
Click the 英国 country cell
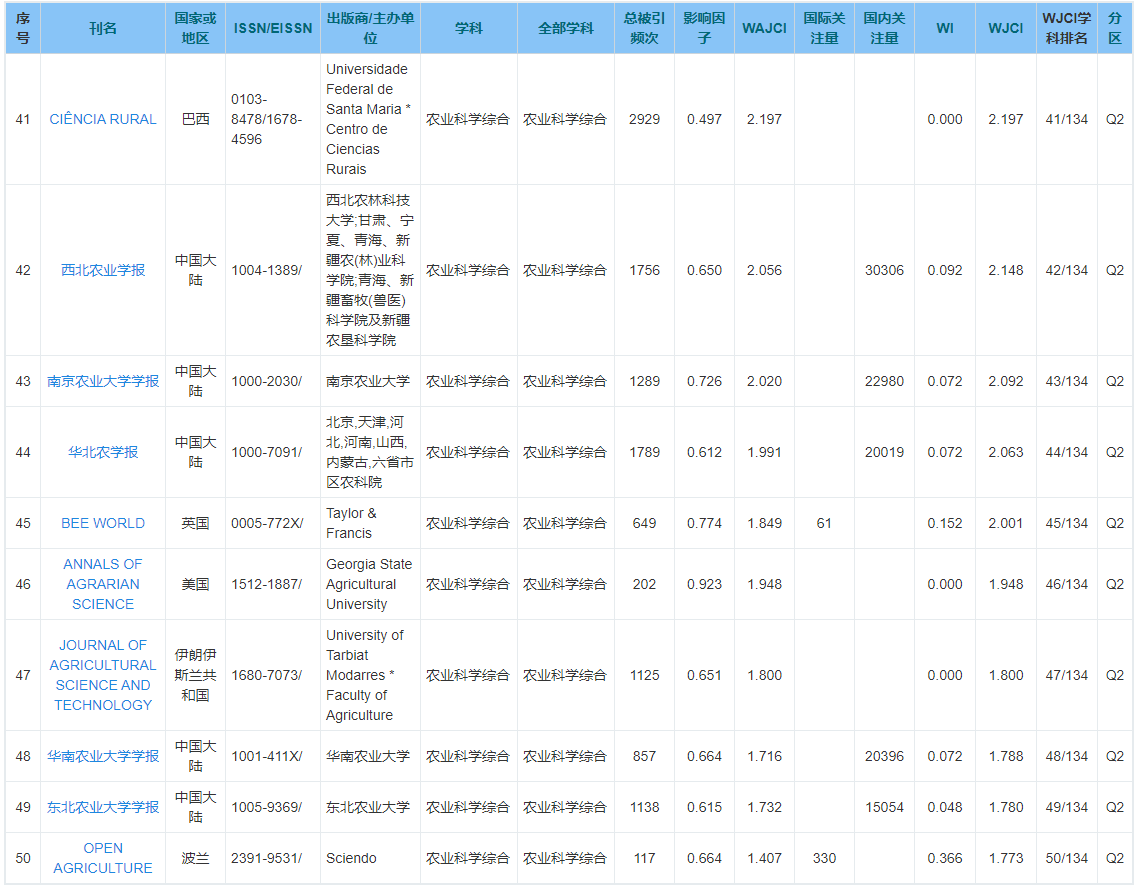coord(195,523)
